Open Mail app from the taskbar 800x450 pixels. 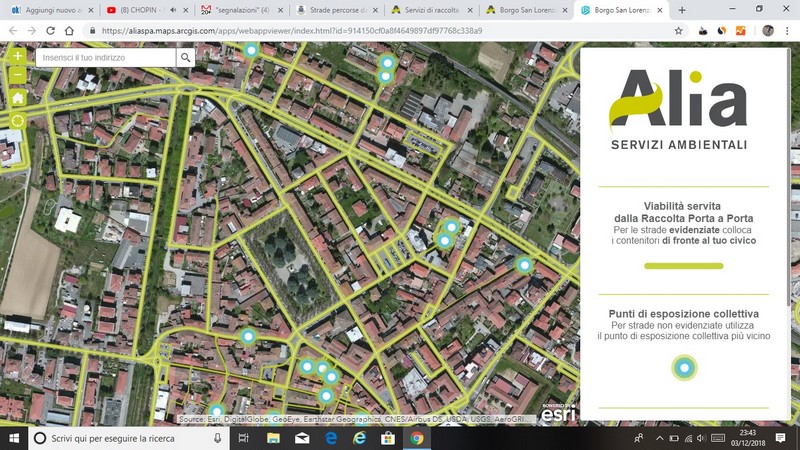302,438
